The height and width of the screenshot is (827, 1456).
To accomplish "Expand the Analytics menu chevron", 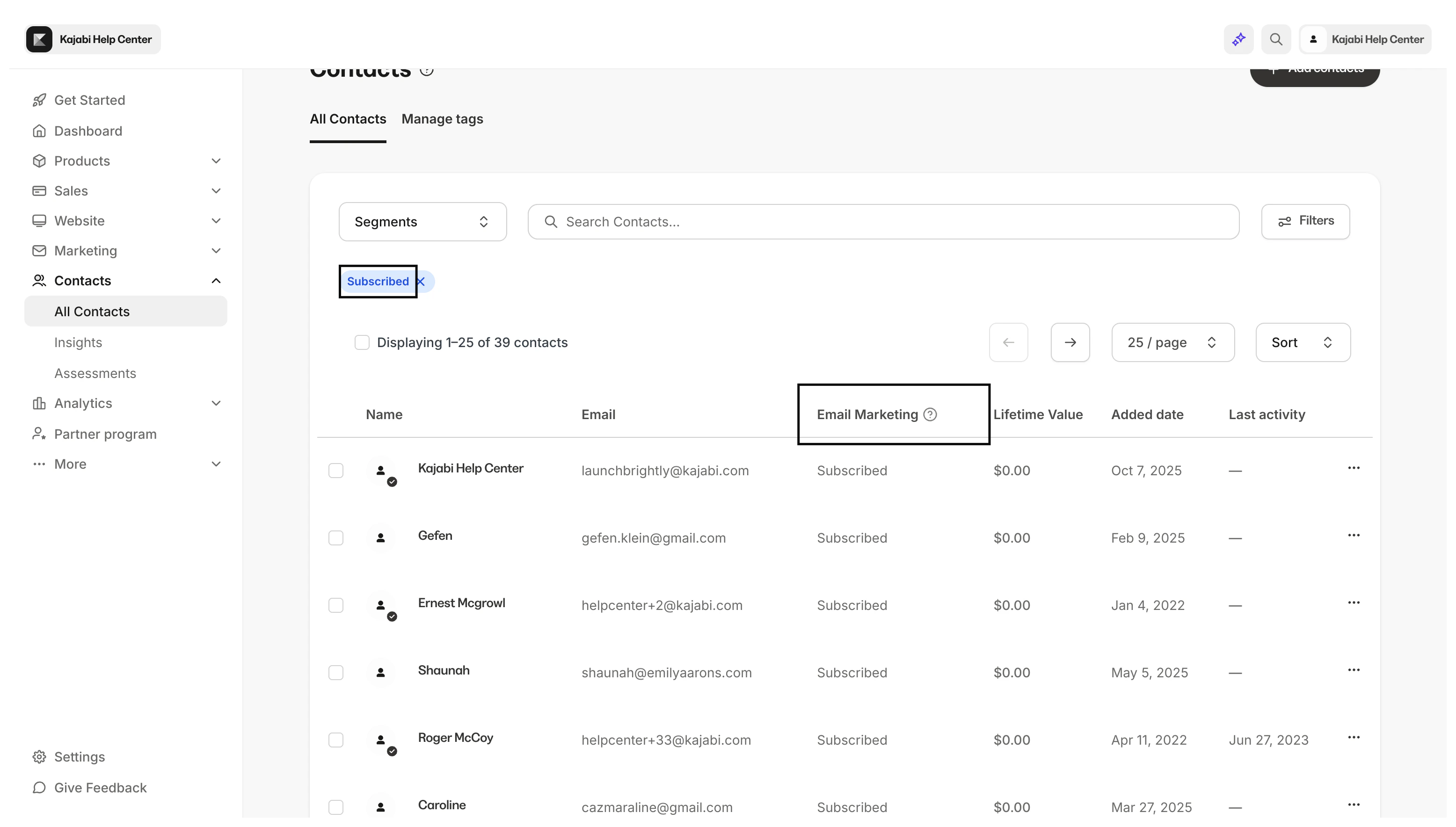I will (x=216, y=403).
